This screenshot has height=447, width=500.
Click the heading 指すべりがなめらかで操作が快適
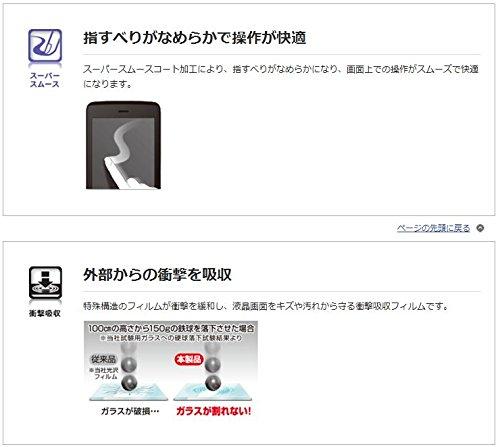pyautogui.click(x=194, y=38)
